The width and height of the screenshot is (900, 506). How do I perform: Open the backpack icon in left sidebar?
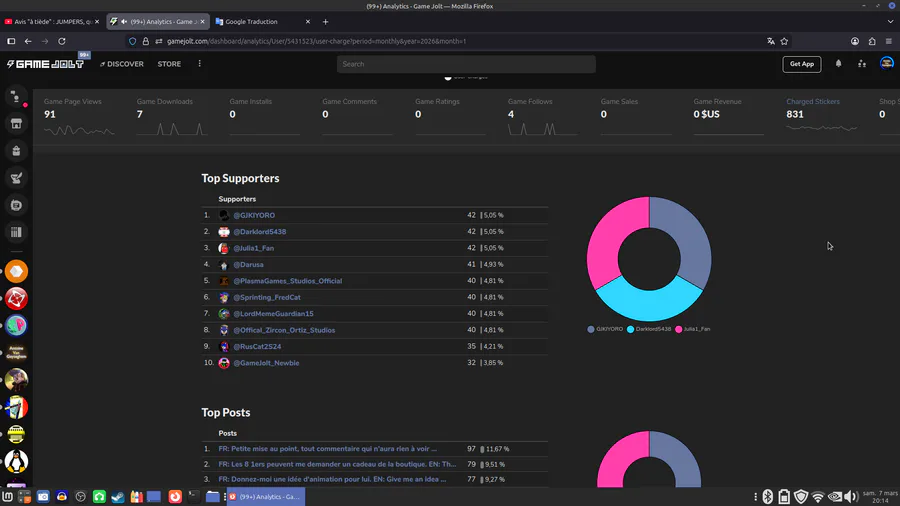tap(16, 151)
